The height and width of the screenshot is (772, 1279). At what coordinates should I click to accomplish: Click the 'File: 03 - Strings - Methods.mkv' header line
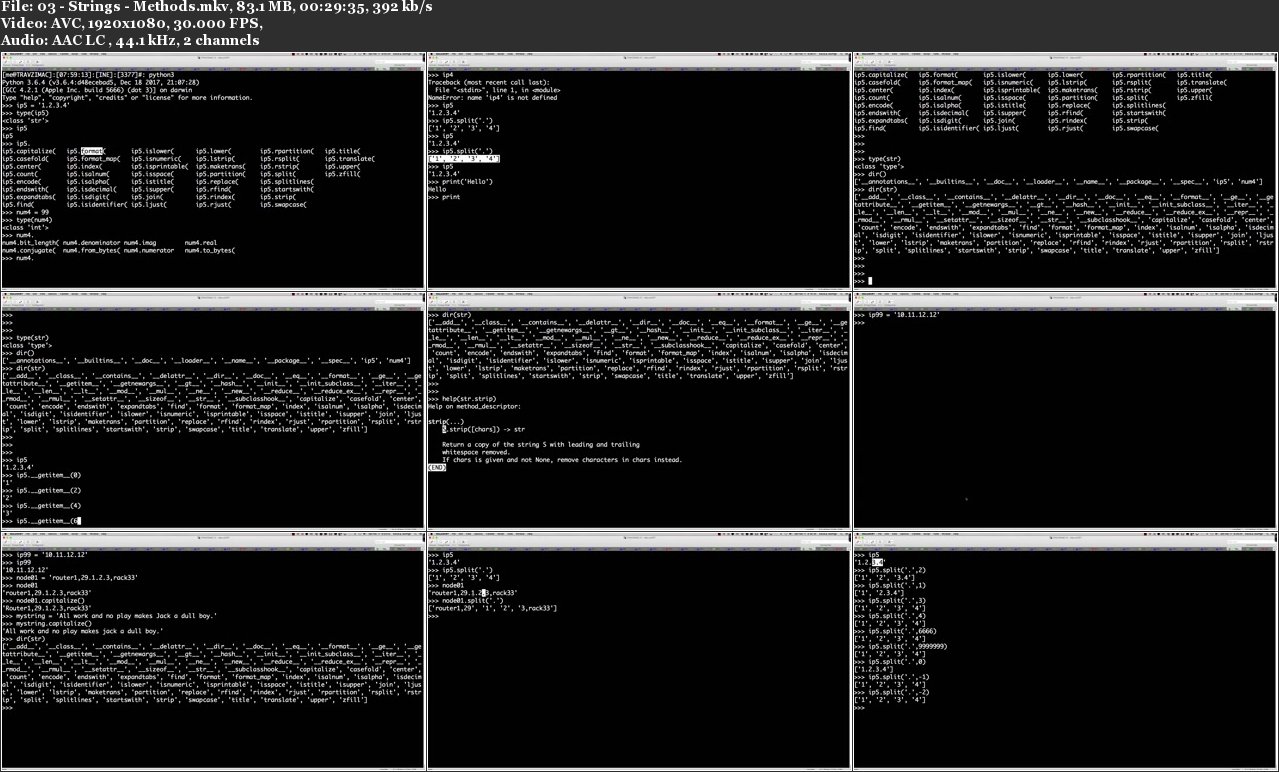[217, 7]
